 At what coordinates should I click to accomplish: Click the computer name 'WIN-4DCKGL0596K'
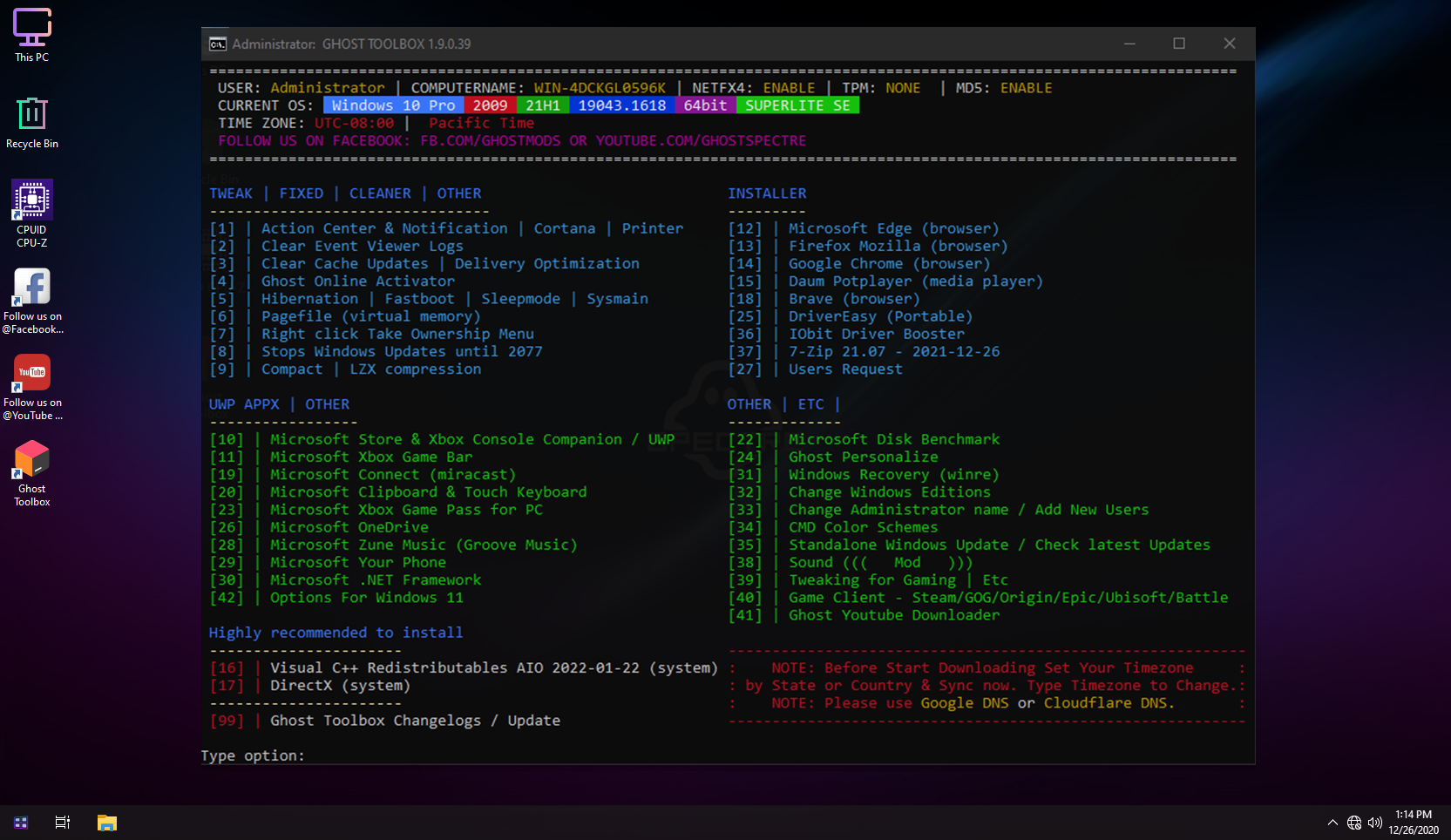tap(600, 88)
